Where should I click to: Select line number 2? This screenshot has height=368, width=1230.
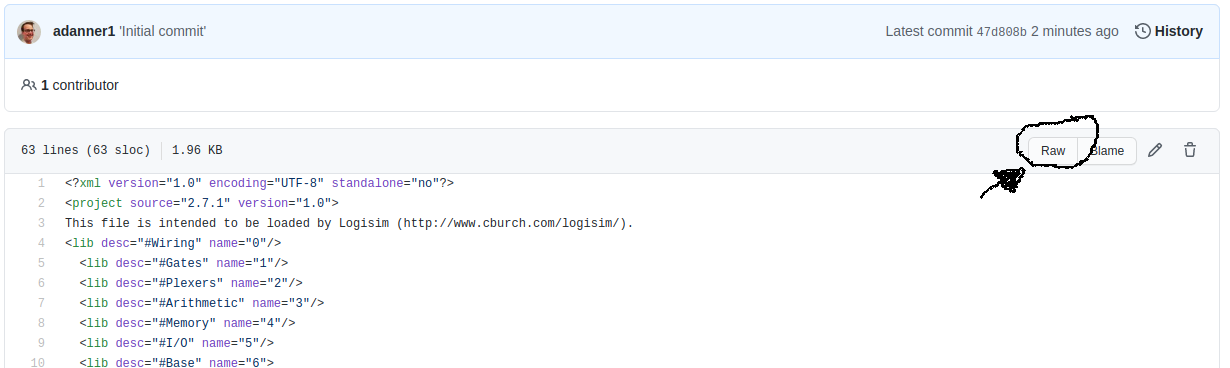point(41,203)
